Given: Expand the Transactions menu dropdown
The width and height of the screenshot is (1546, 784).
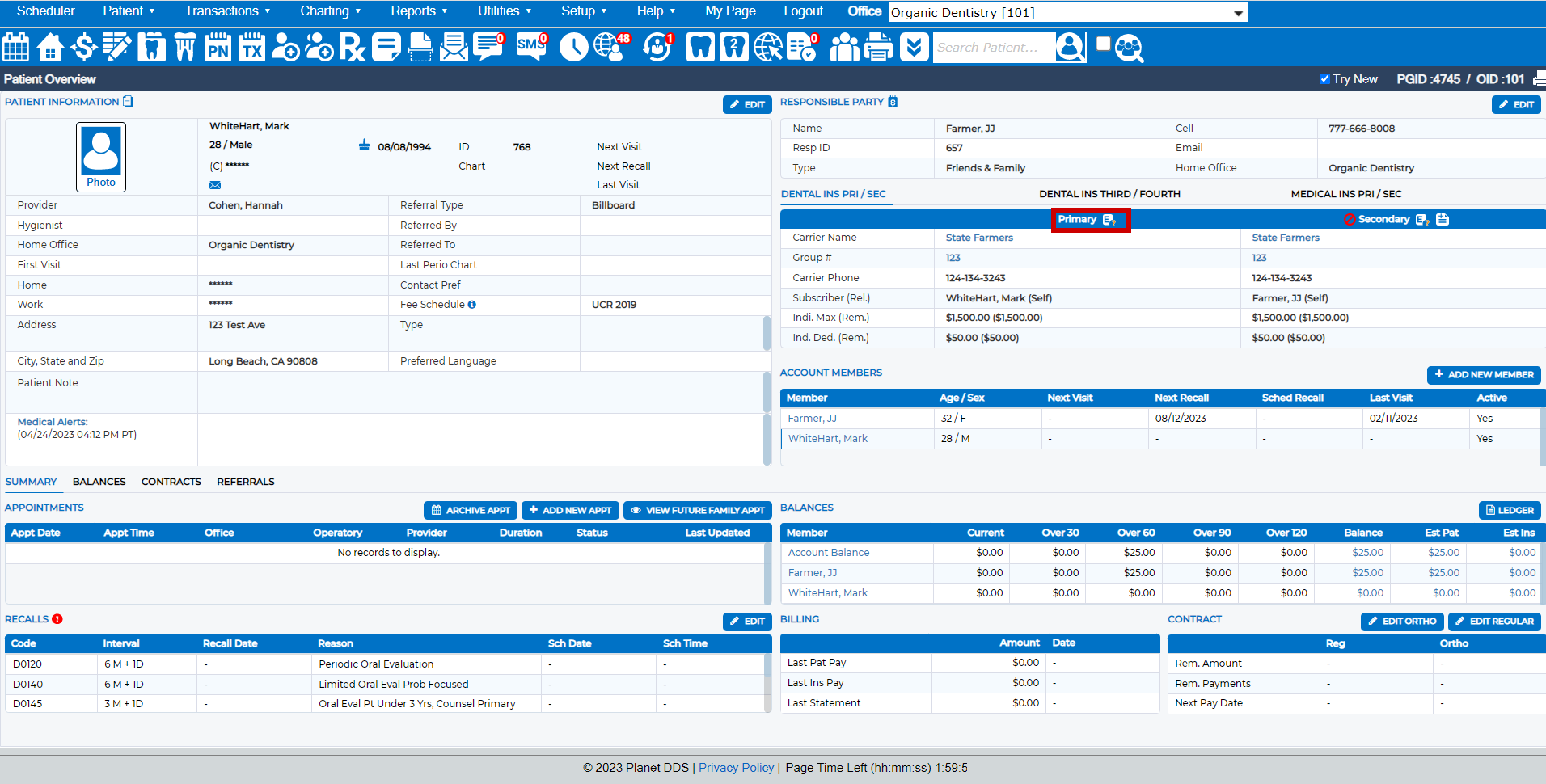Looking at the screenshot, I should pyautogui.click(x=227, y=11).
